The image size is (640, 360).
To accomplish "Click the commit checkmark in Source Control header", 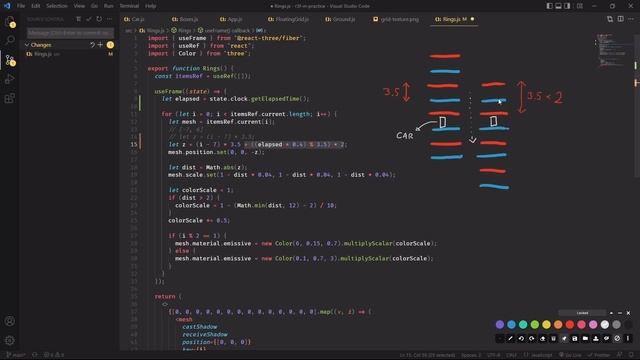I will 89,19.
